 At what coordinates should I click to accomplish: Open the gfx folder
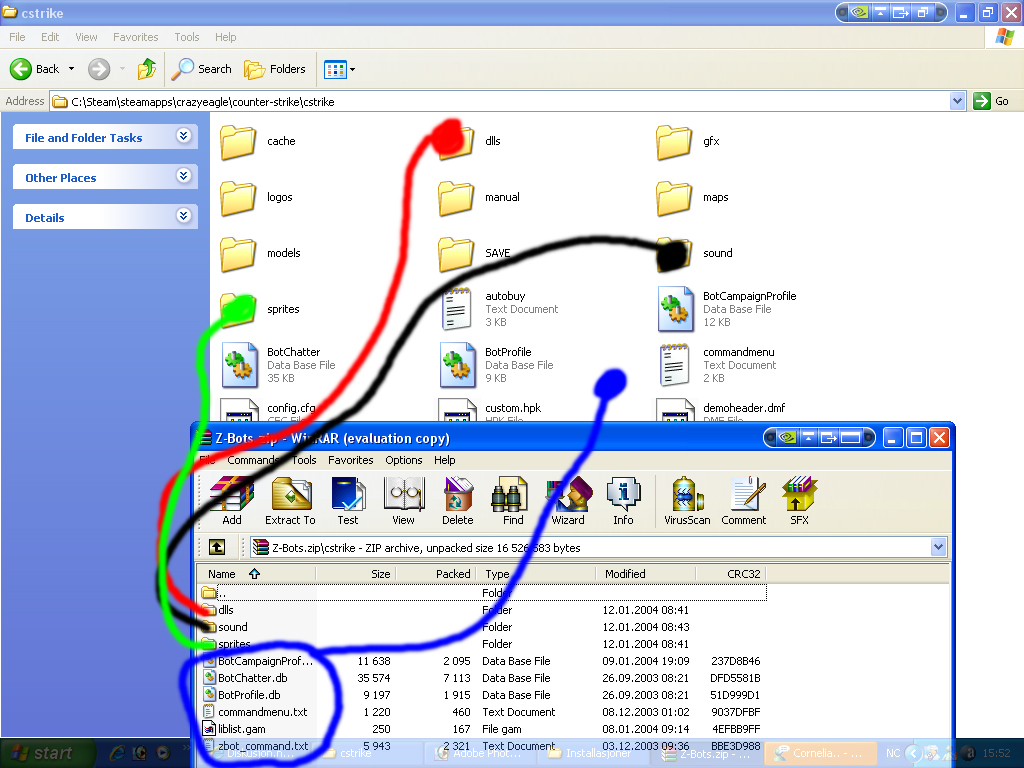pos(689,141)
